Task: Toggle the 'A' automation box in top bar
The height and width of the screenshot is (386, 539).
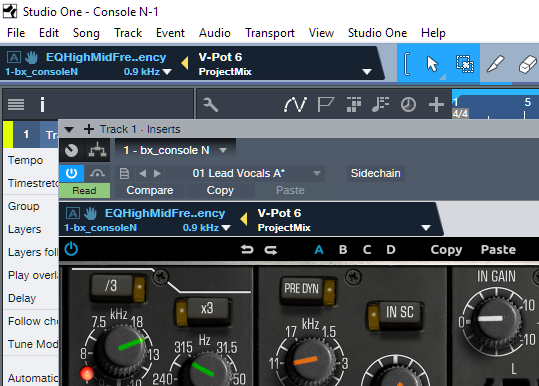Action: 14,57
